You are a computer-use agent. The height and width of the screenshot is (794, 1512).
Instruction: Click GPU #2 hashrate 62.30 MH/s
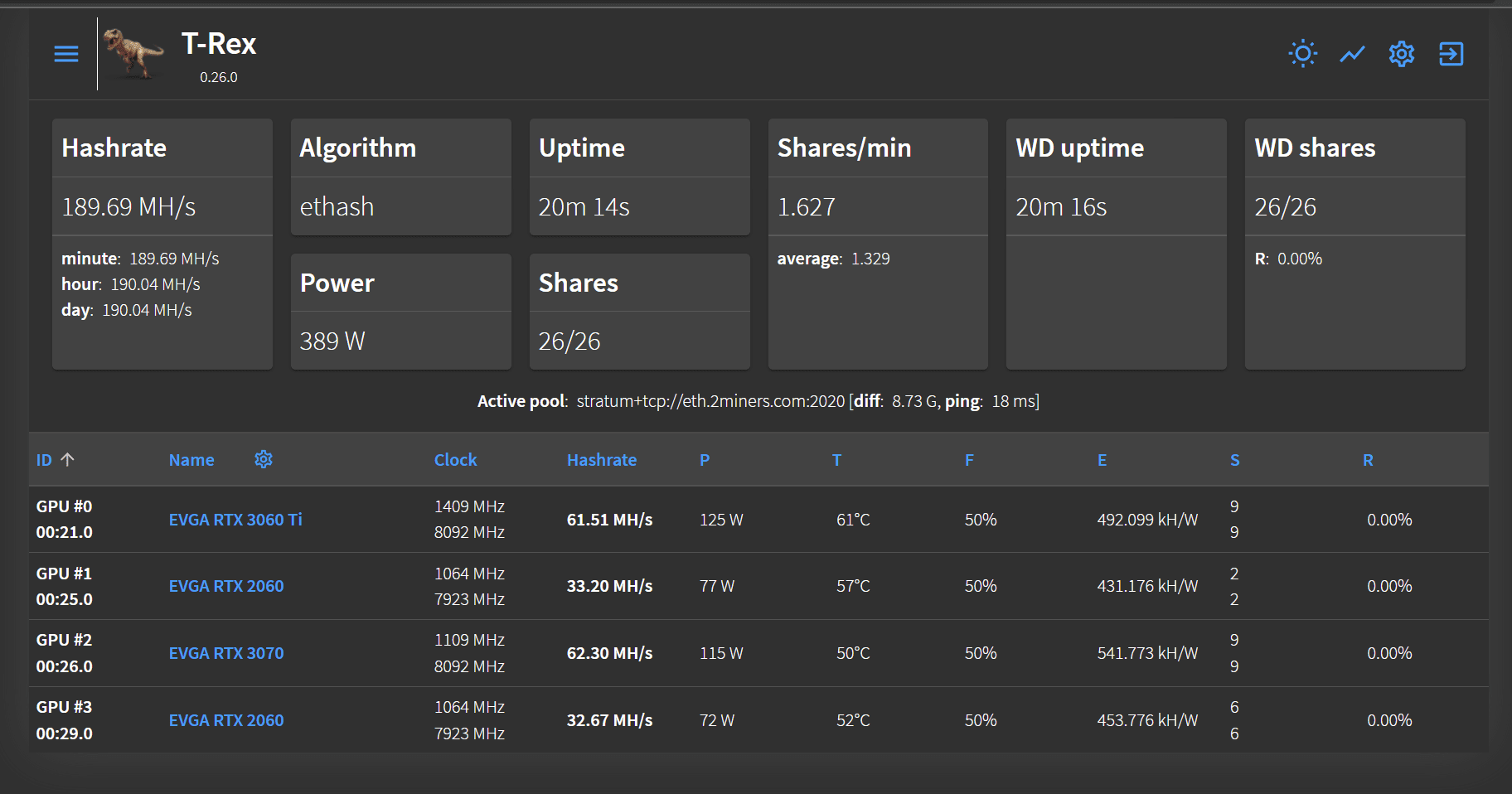pyautogui.click(x=609, y=653)
